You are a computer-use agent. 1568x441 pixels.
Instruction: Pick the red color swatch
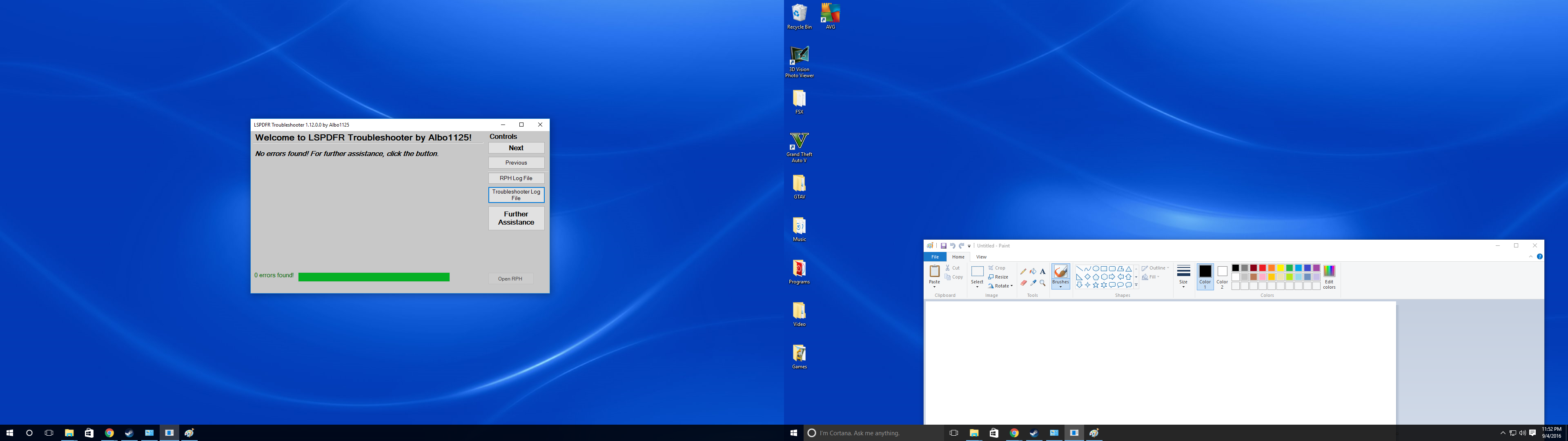[1263, 268]
